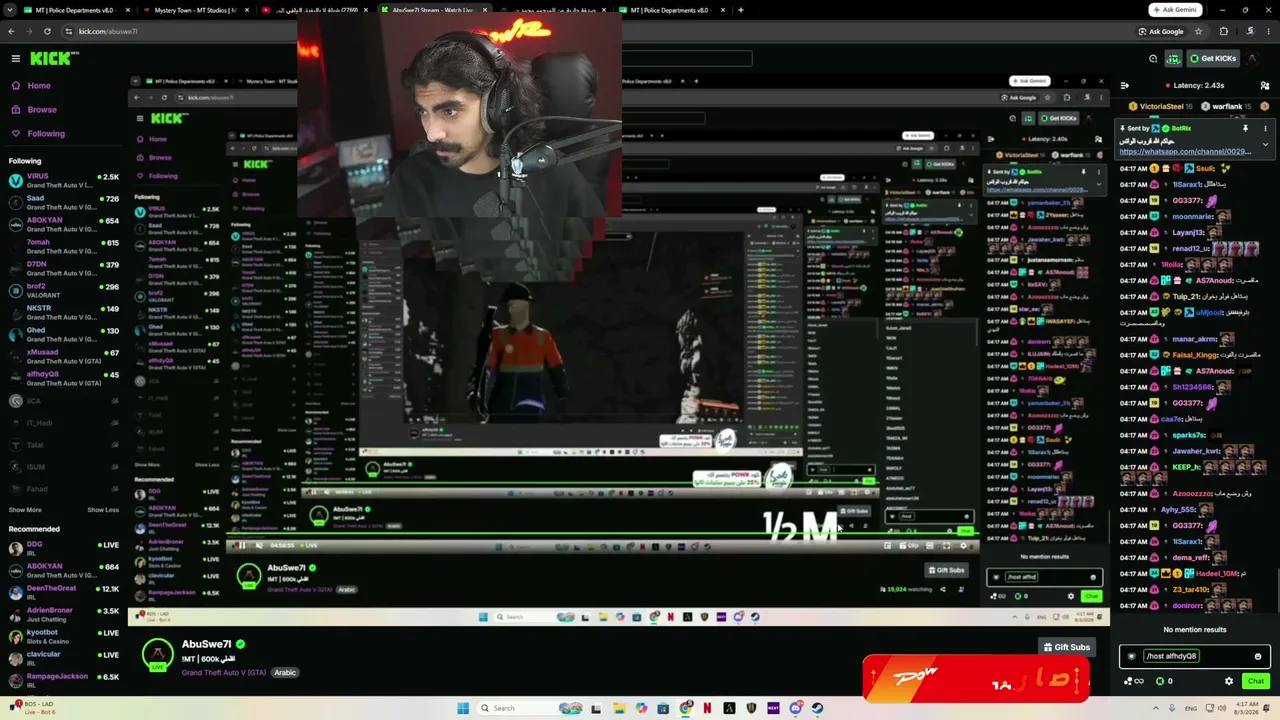The width and height of the screenshot is (1280, 720).
Task: Pin icon on the pinned message
Action: (1245, 129)
